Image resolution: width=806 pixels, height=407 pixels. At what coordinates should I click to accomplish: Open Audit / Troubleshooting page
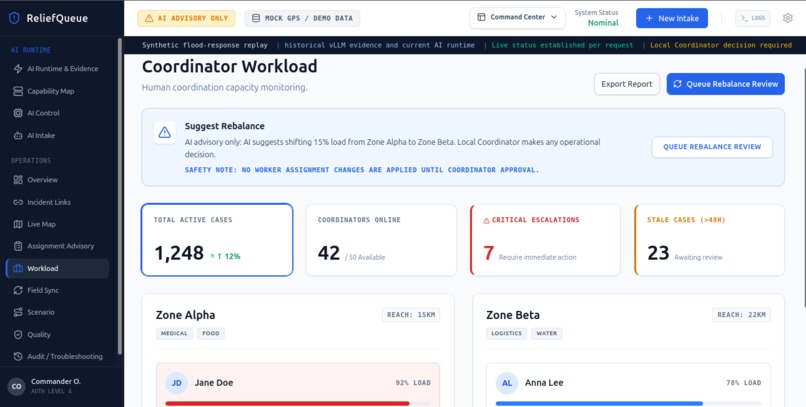[58, 357]
